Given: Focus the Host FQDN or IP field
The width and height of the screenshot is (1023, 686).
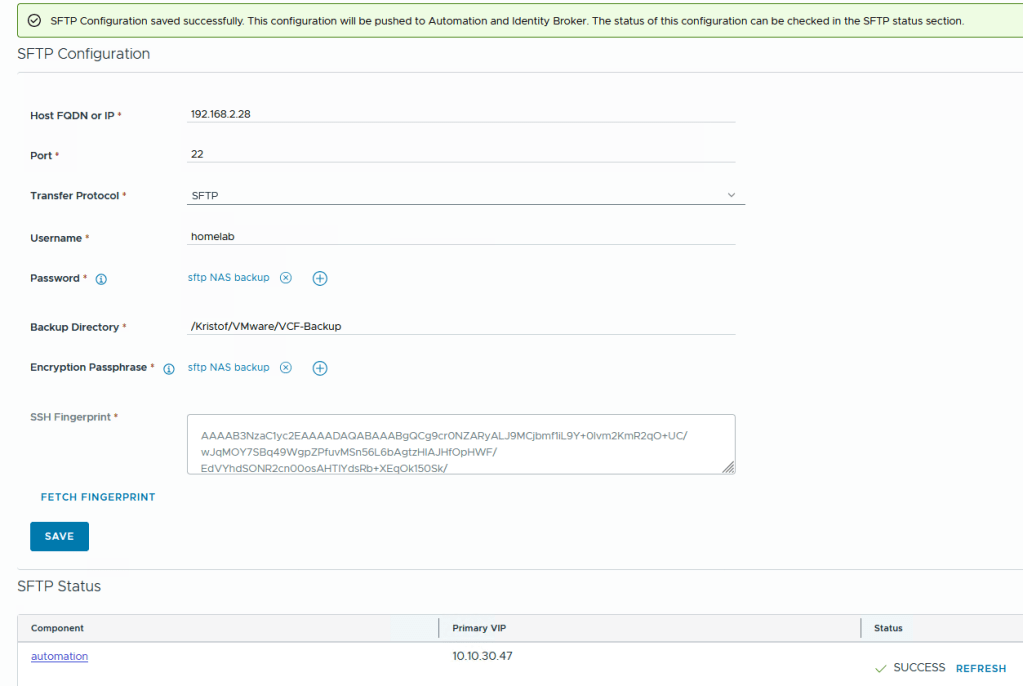Looking at the screenshot, I should [x=460, y=114].
